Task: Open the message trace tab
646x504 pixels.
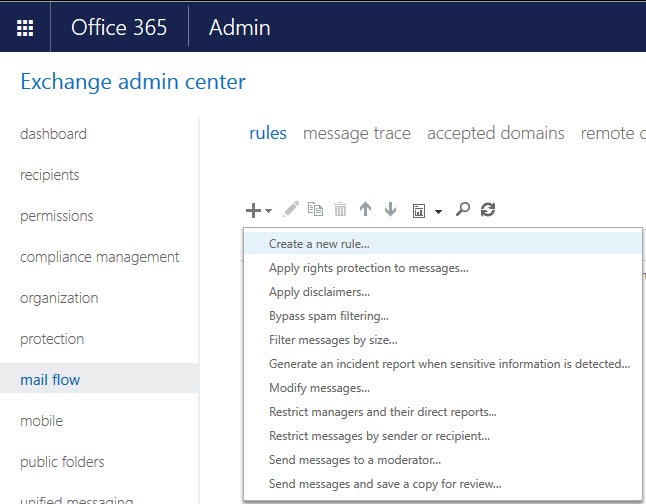Action: pos(357,133)
